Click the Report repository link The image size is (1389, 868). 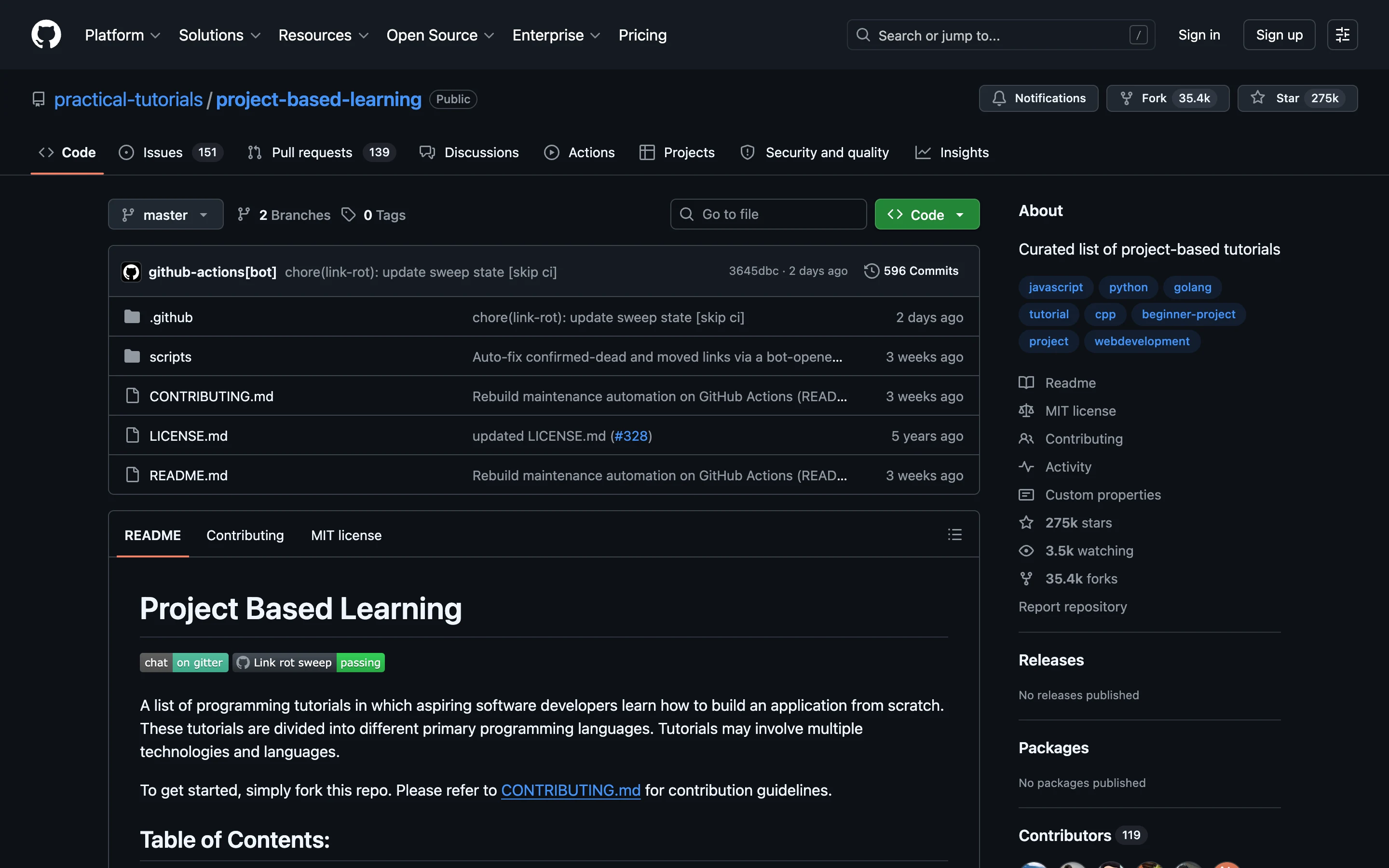[x=1072, y=607]
